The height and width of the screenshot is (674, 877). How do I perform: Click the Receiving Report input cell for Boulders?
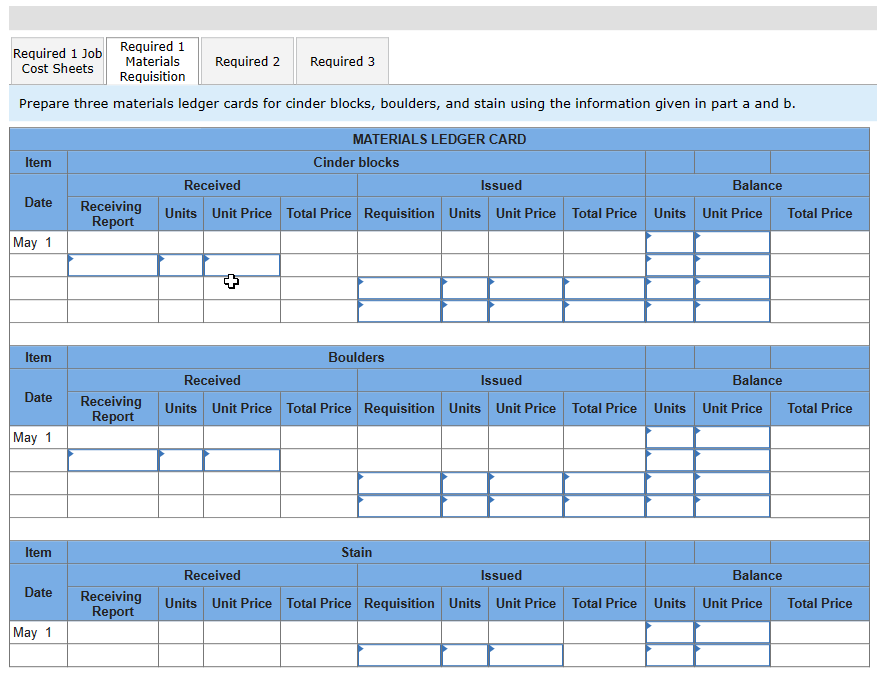112,460
